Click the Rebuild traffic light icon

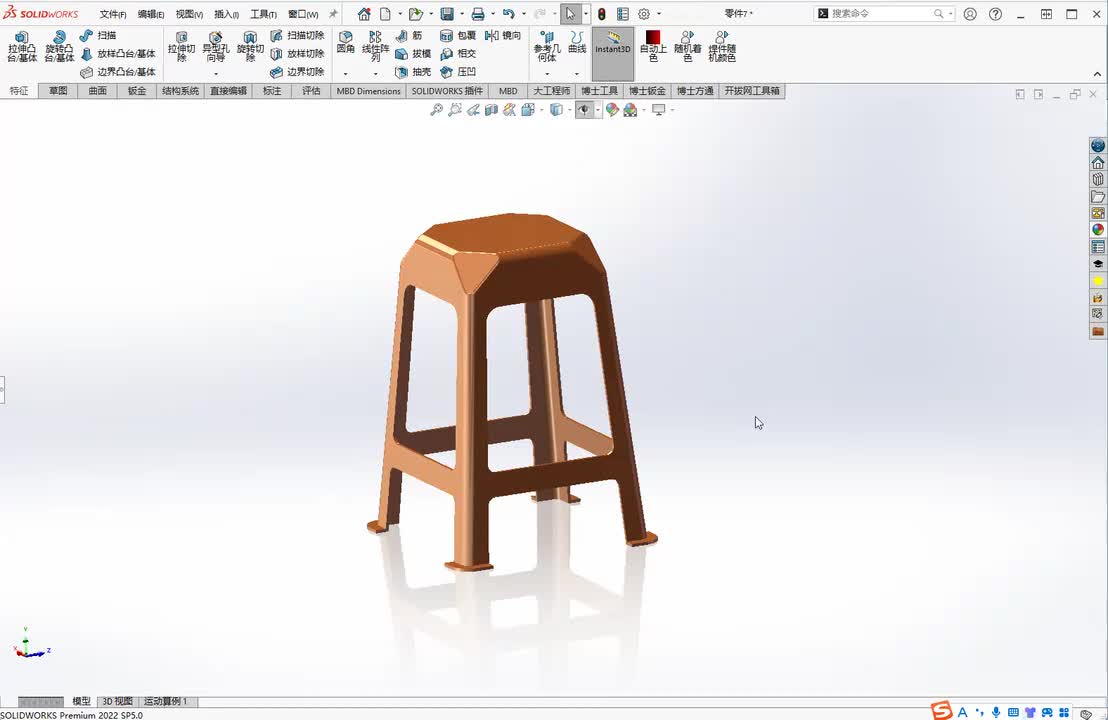coord(601,14)
